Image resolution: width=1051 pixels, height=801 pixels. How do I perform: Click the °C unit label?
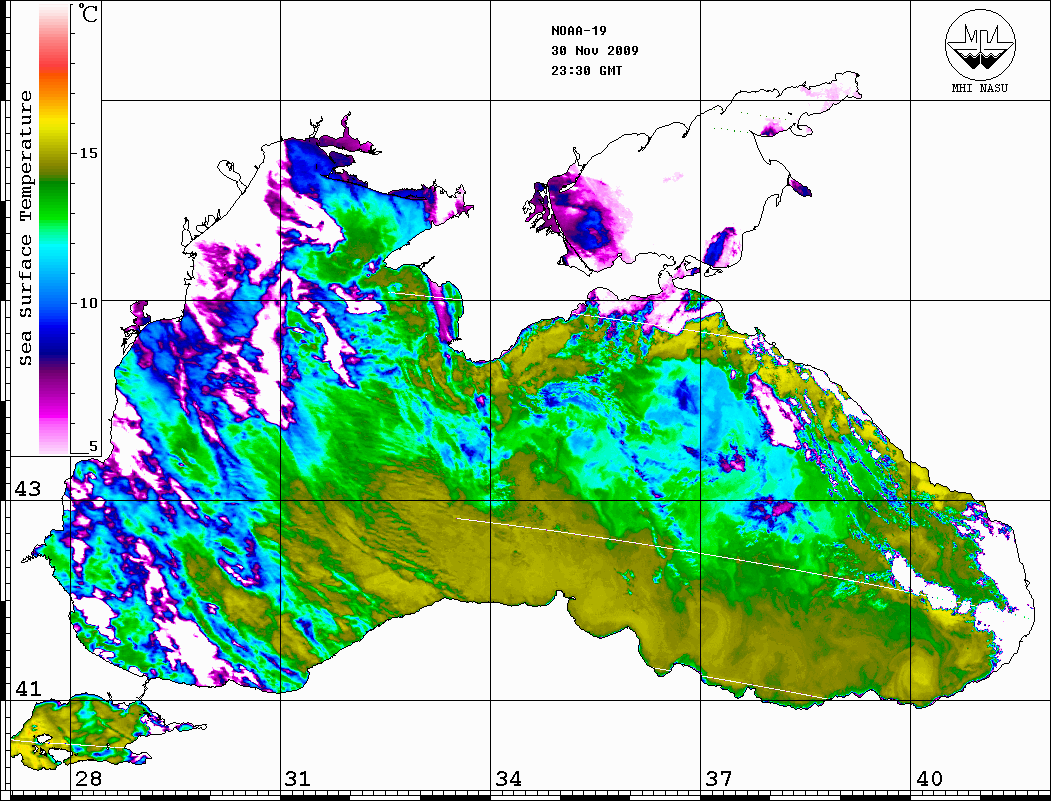[x=87, y=13]
